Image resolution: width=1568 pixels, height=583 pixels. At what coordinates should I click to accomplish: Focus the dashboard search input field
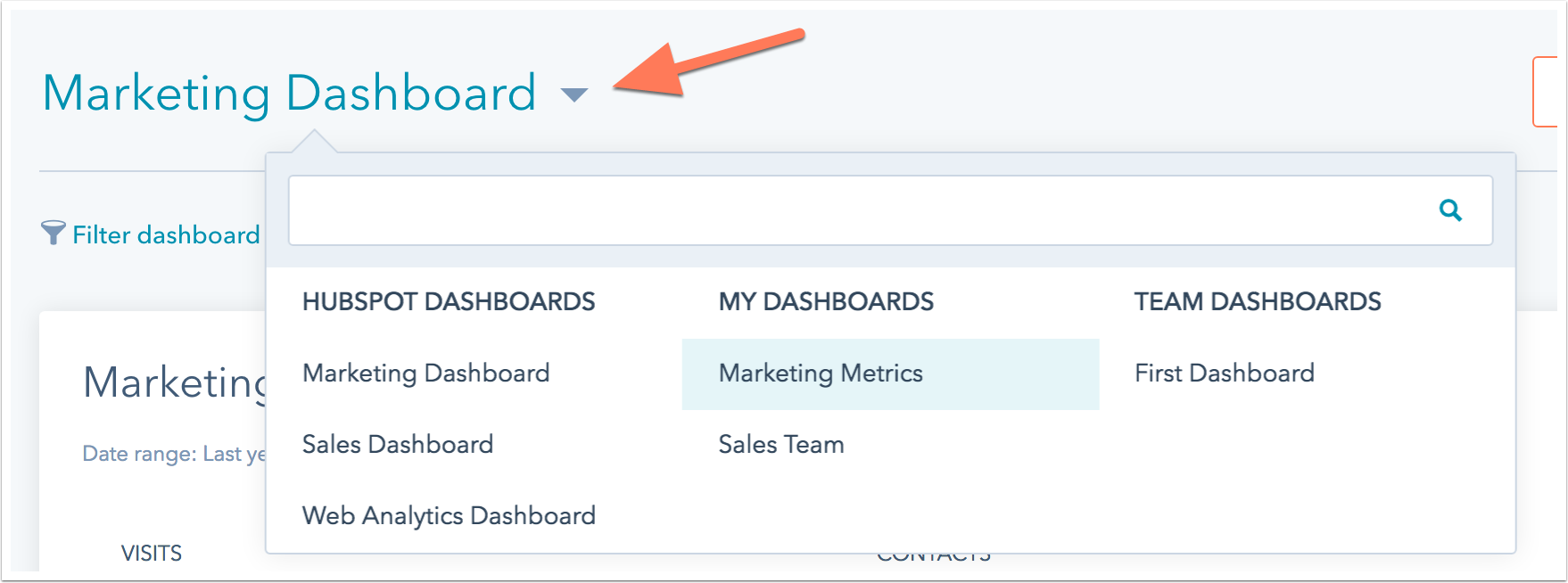[x=890, y=210]
